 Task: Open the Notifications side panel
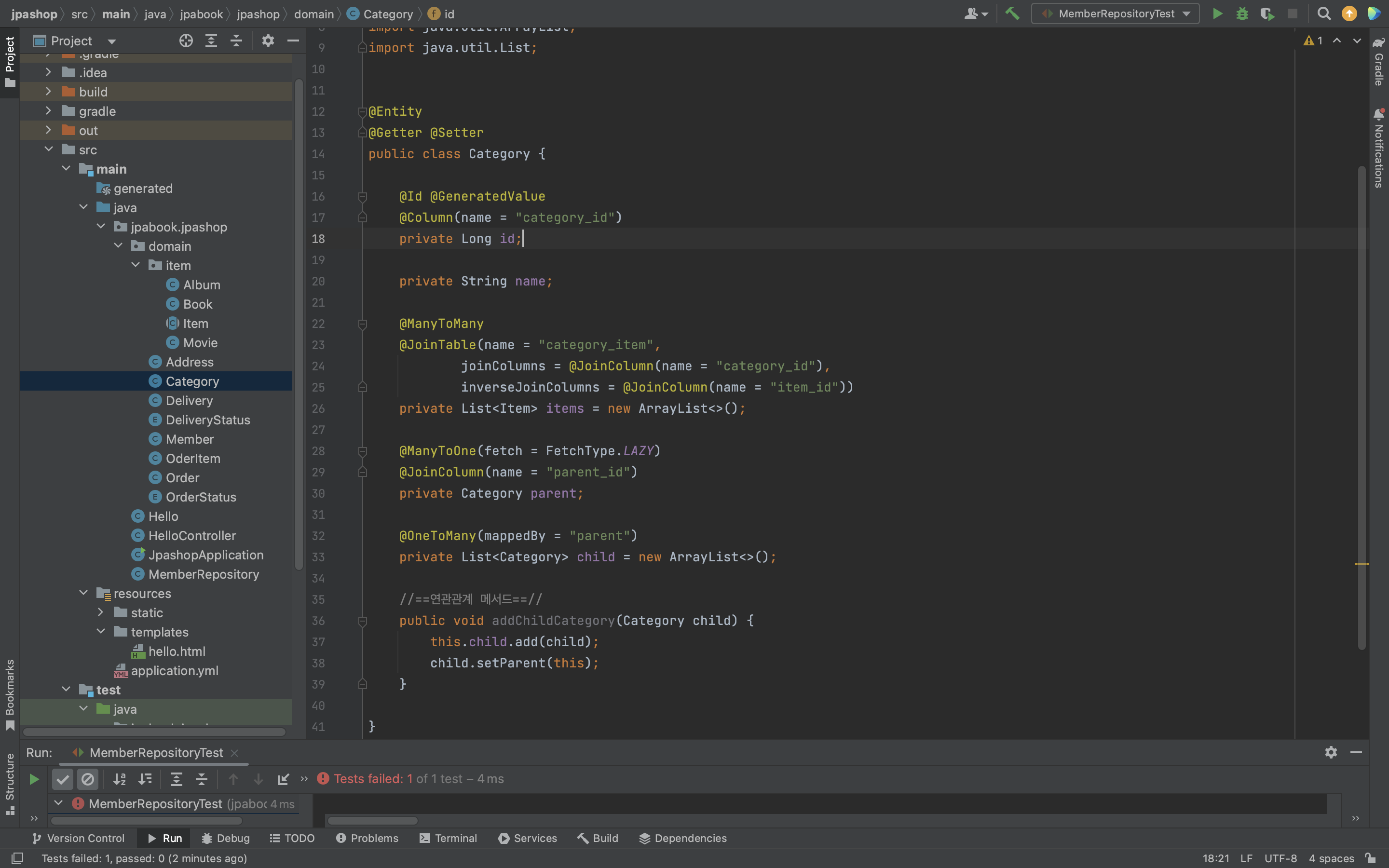click(x=1379, y=148)
